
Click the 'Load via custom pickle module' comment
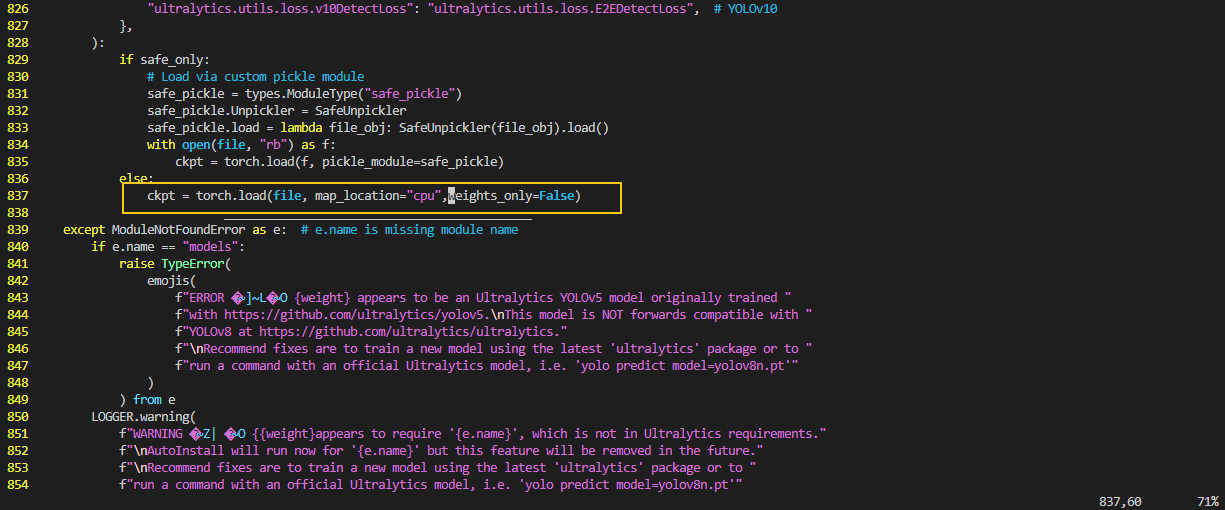pos(255,76)
